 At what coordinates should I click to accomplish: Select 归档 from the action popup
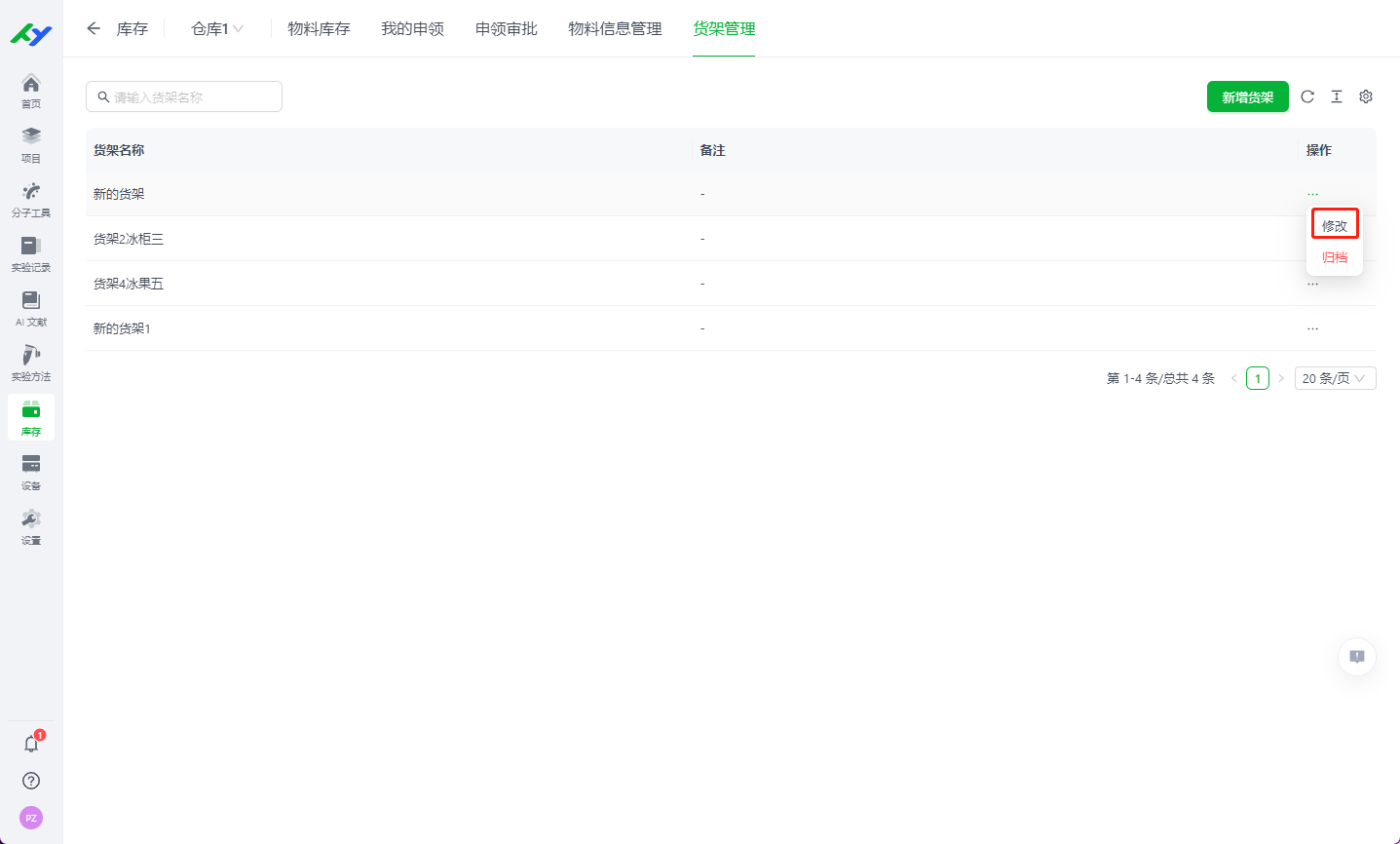coord(1335,257)
